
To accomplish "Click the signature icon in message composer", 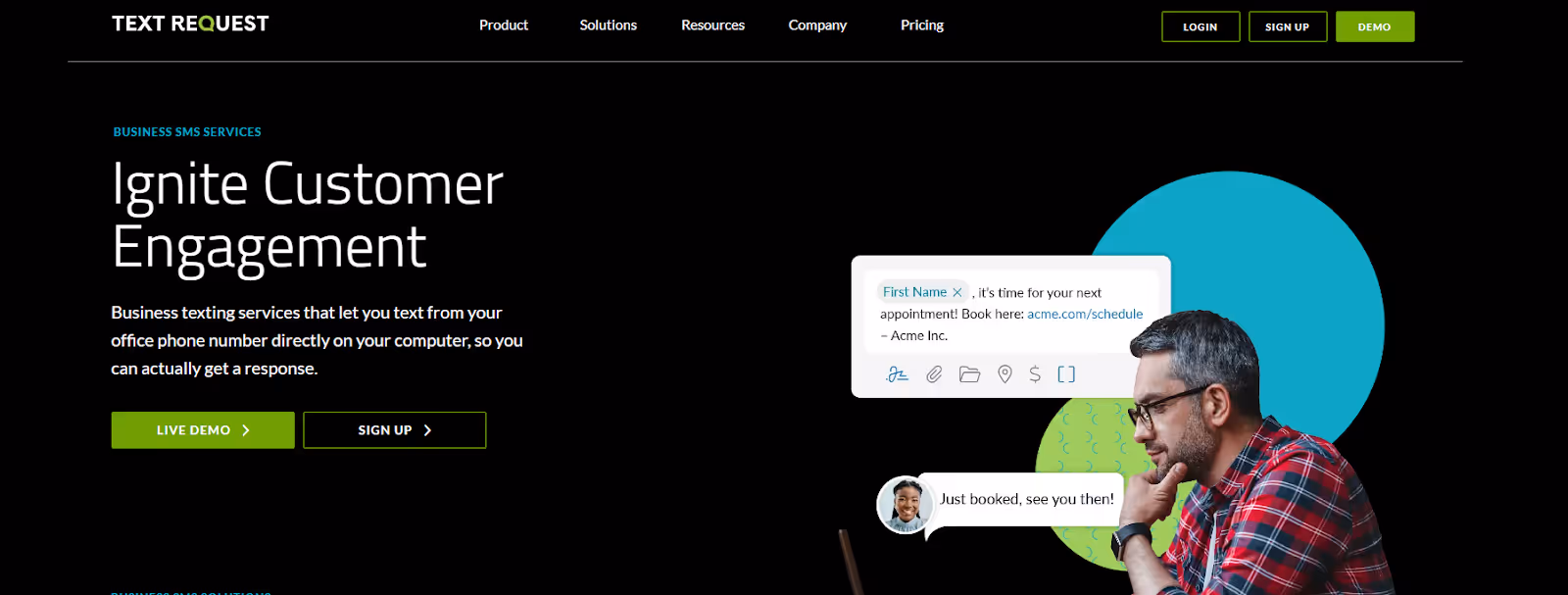I will (897, 374).
